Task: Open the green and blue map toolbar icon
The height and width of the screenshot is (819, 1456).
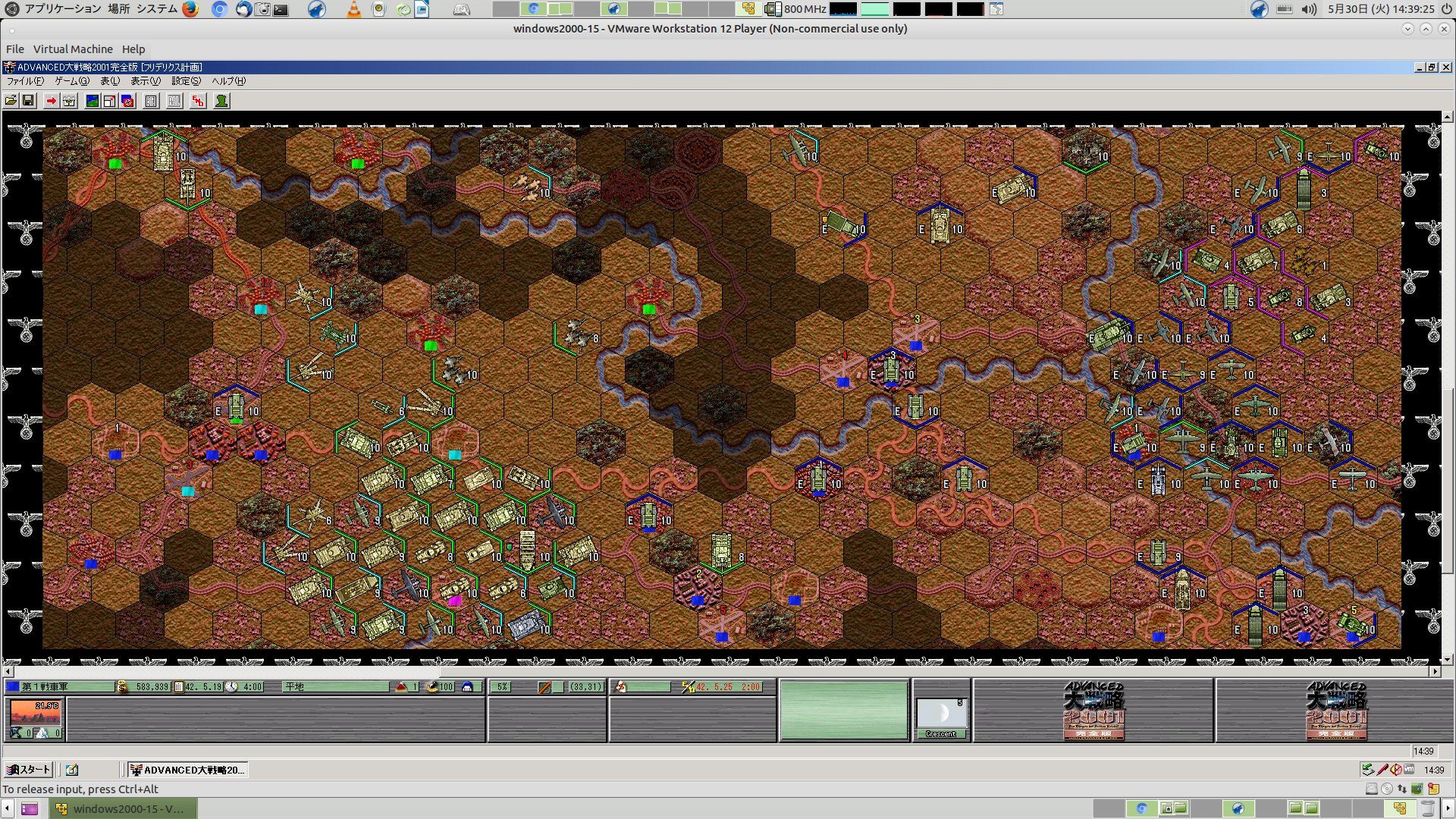Action: coord(92,101)
